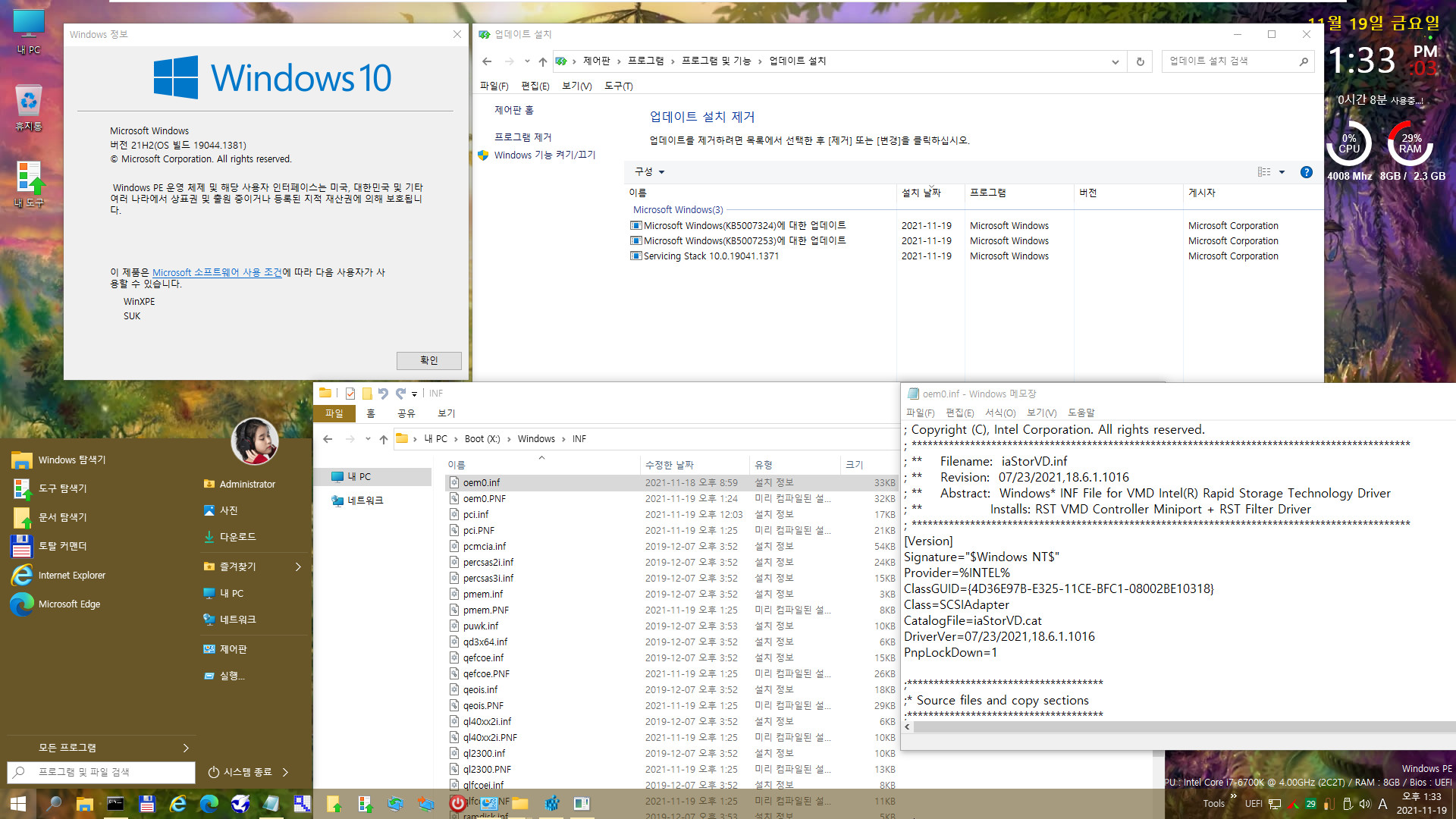Open quick access toolbar customize dropdown in INF

(x=414, y=394)
